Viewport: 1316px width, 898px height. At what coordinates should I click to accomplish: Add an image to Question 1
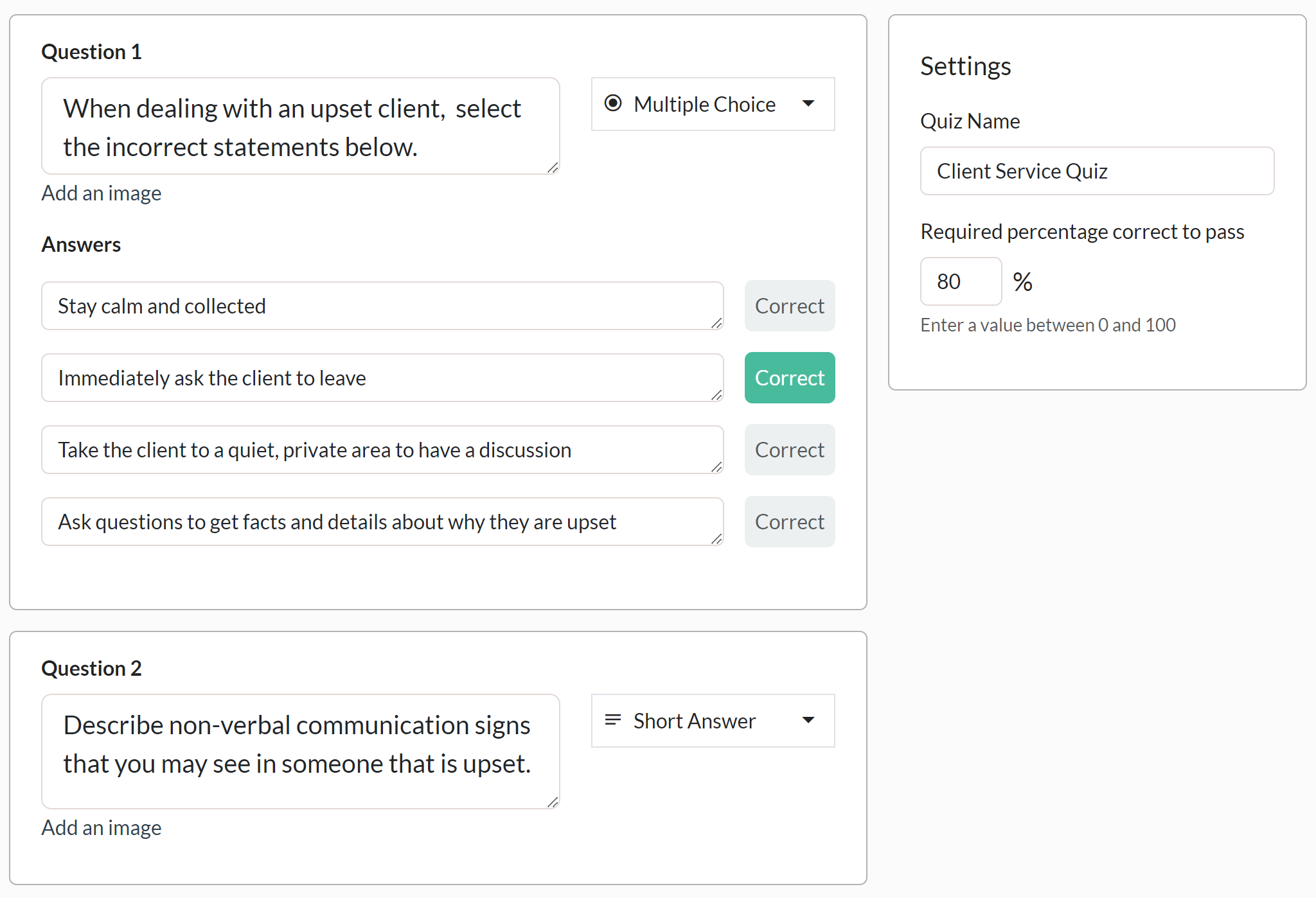click(x=102, y=193)
